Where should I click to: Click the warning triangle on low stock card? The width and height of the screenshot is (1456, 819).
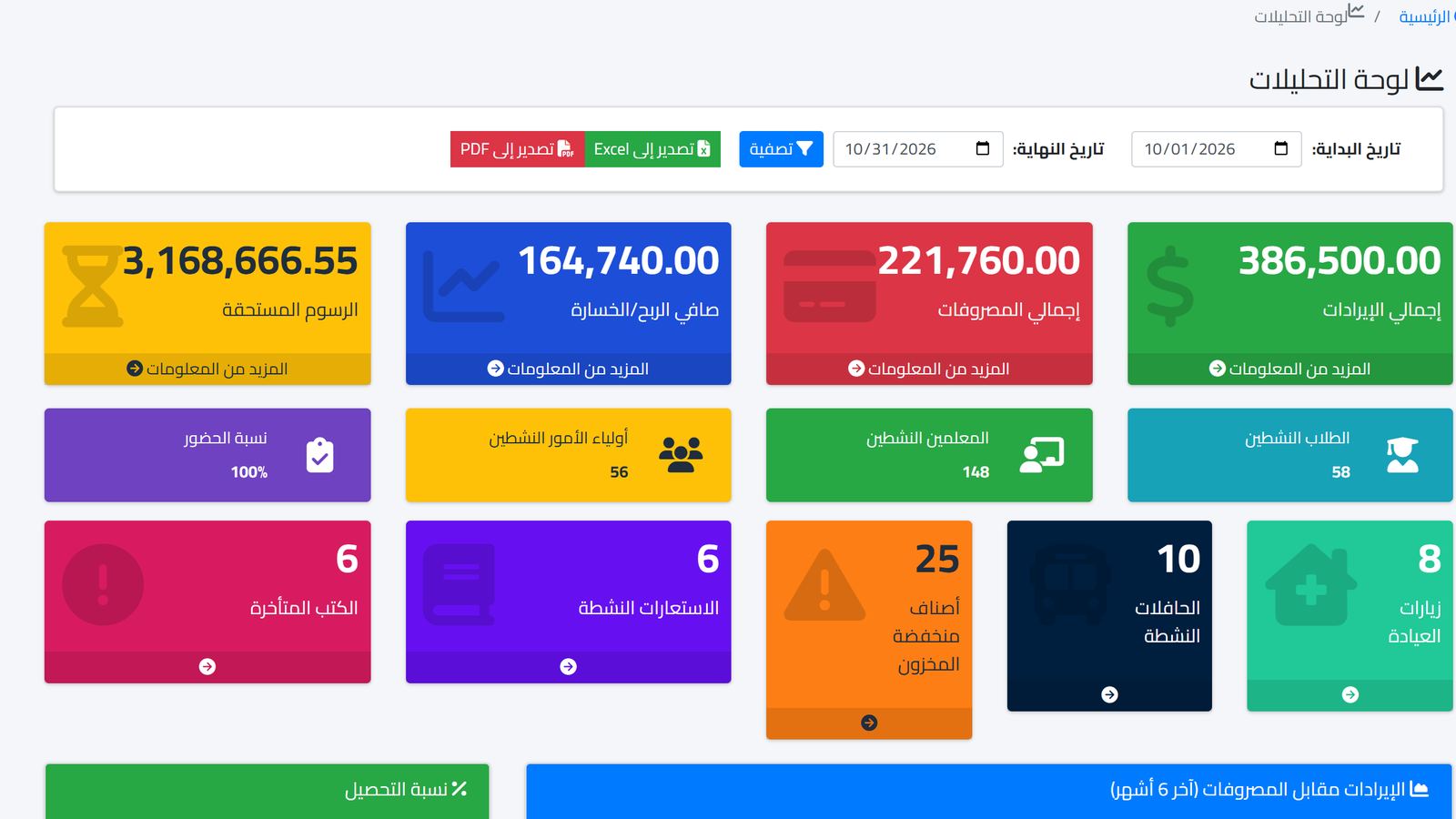tap(824, 585)
